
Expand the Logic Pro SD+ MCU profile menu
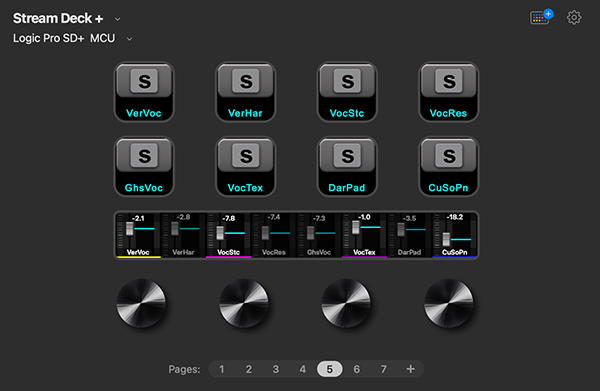pos(129,39)
